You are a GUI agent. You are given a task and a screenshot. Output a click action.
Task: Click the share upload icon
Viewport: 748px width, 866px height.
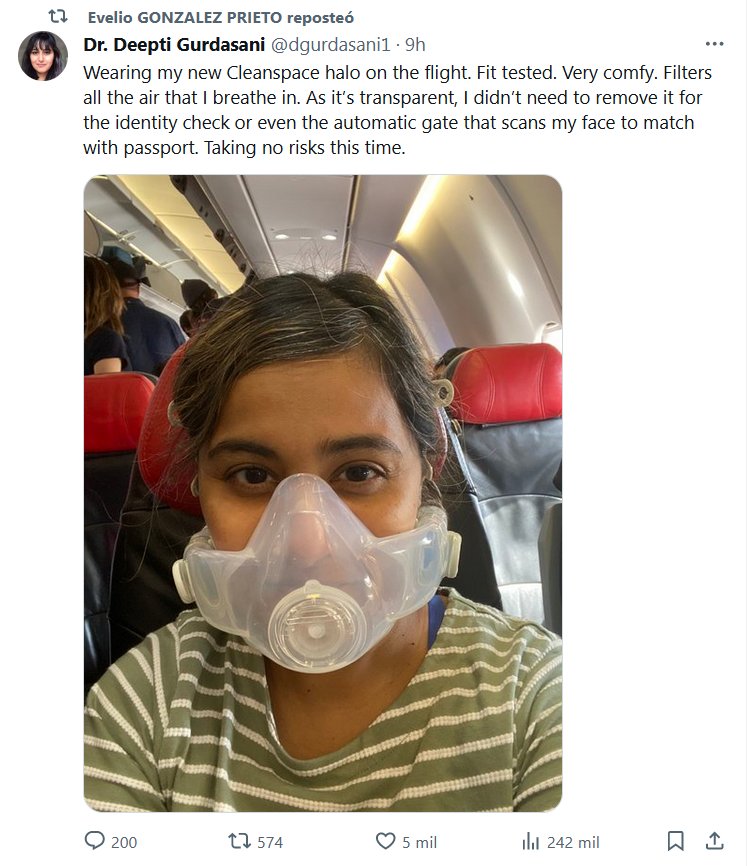pos(714,841)
